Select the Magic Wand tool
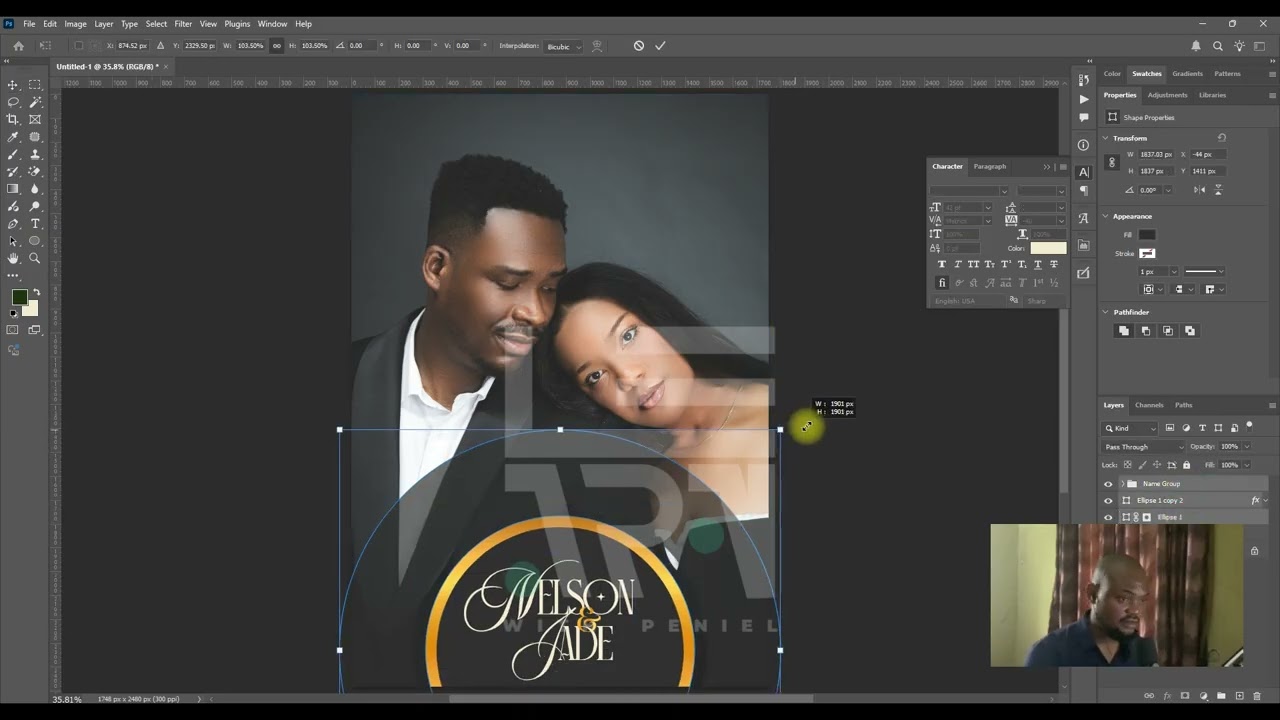The height and width of the screenshot is (720, 1280). tap(35, 102)
